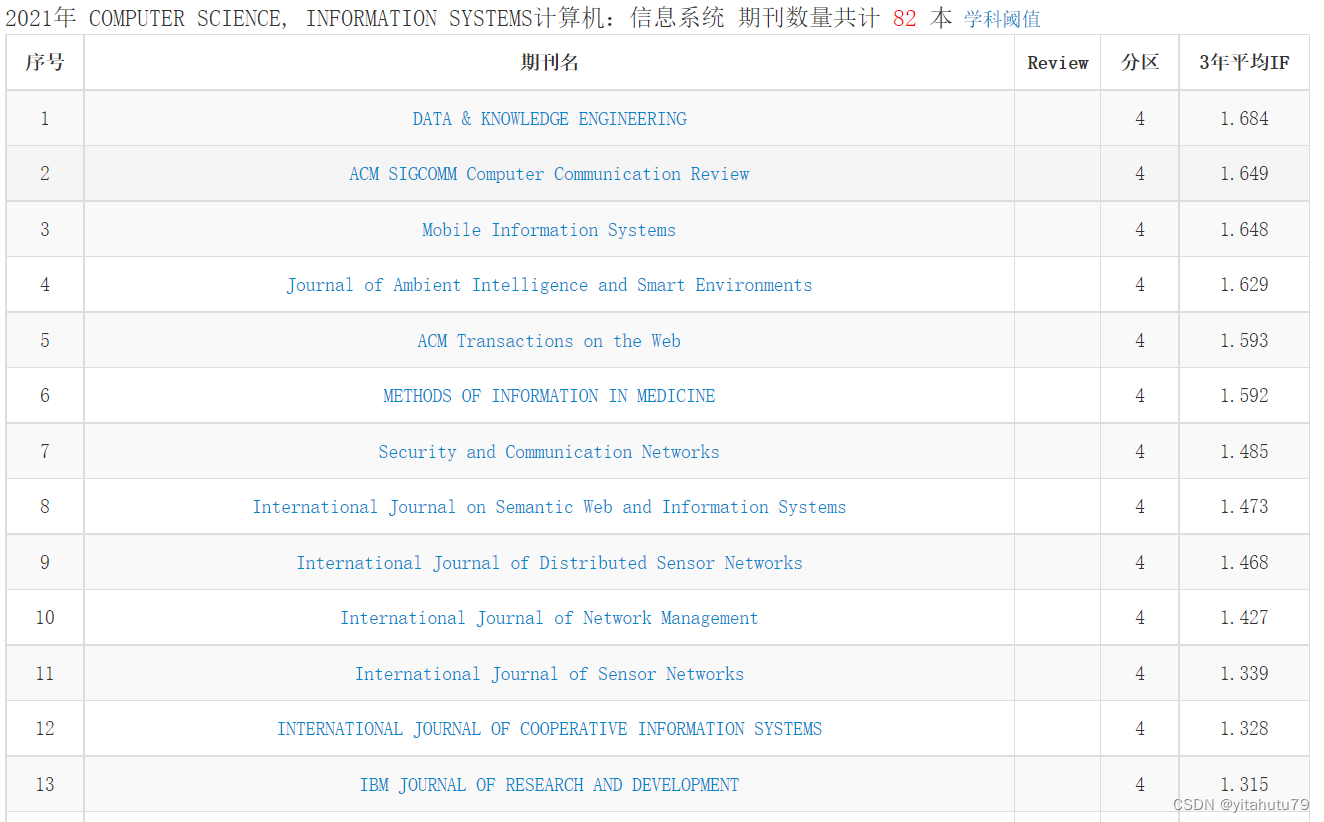Click 分区 value 4 for Mobile Information Systems
Image resolution: width=1324 pixels, height=822 pixels.
pyautogui.click(x=1140, y=230)
